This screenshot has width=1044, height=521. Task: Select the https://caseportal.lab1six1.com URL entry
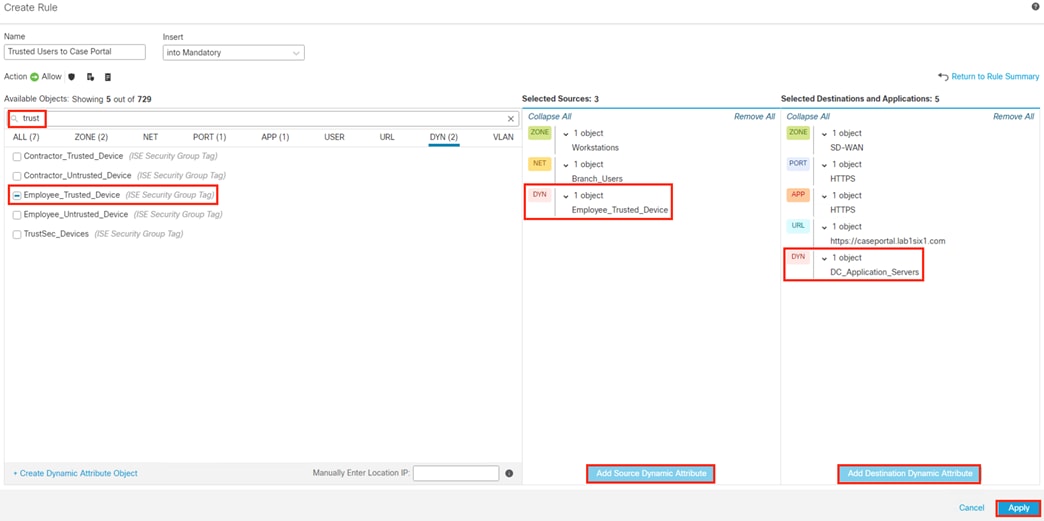[888, 241]
